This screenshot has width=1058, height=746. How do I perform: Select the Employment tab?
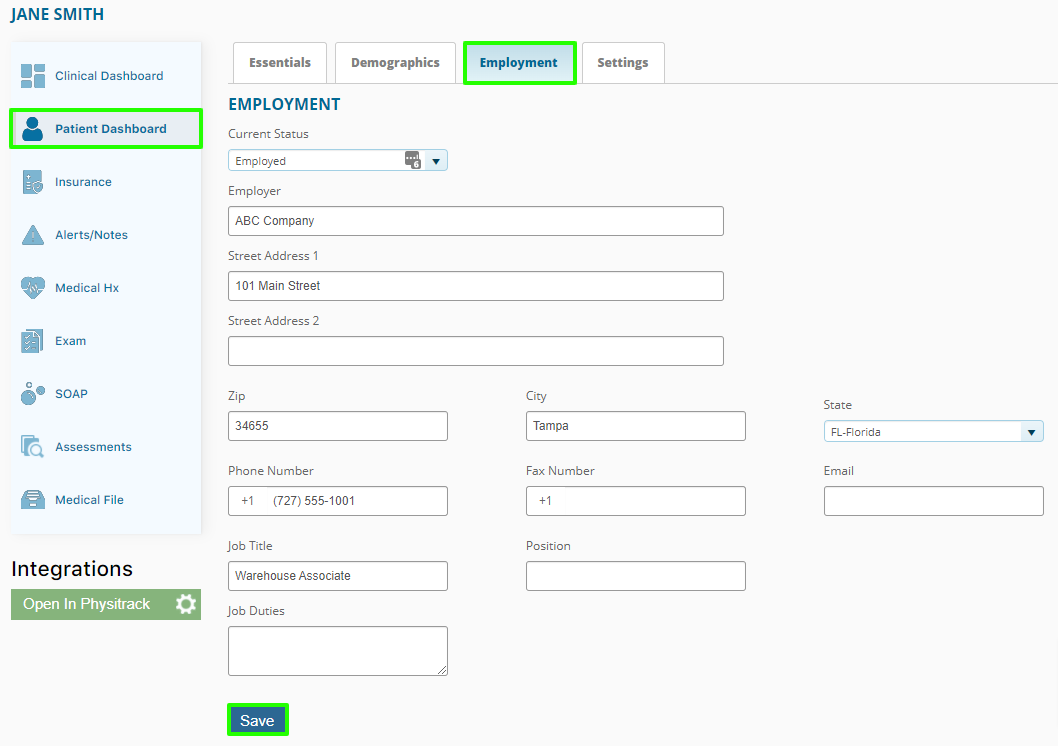[x=519, y=63]
